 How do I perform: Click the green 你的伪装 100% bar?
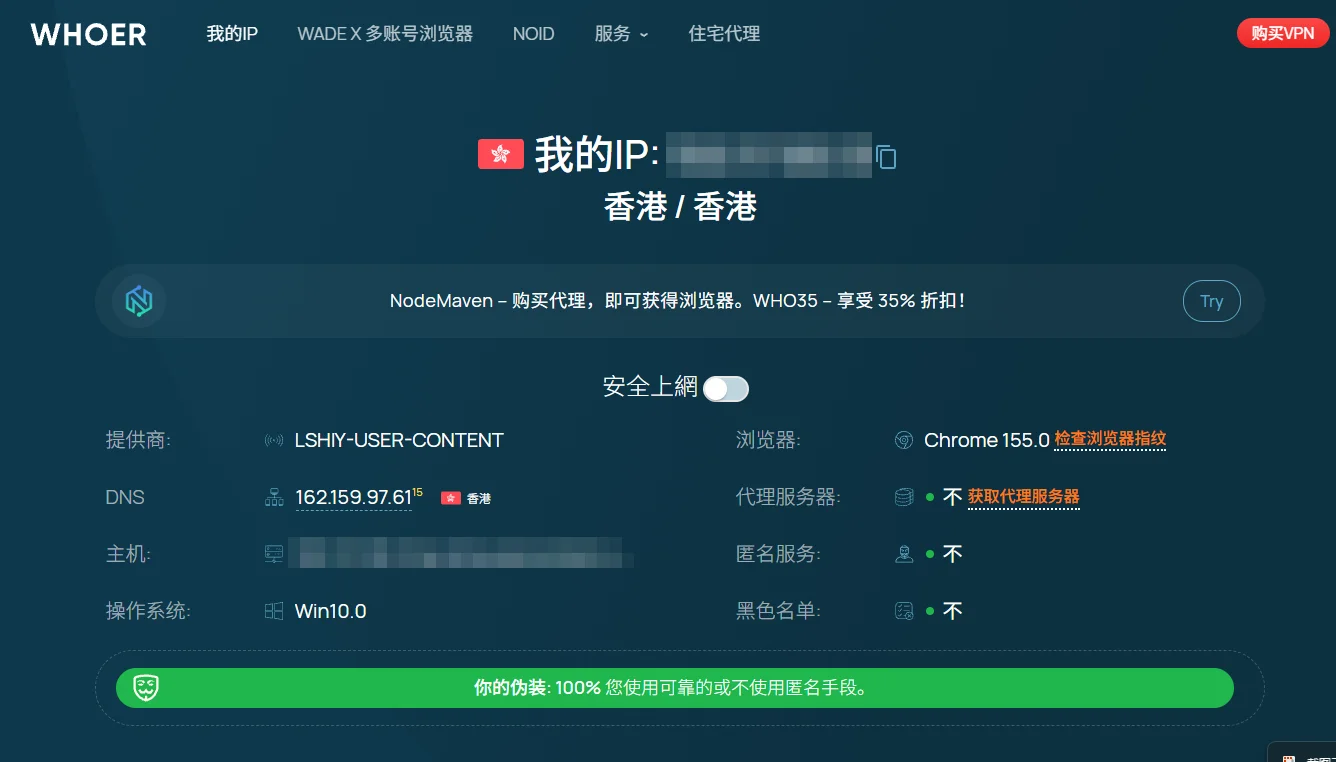(675, 688)
